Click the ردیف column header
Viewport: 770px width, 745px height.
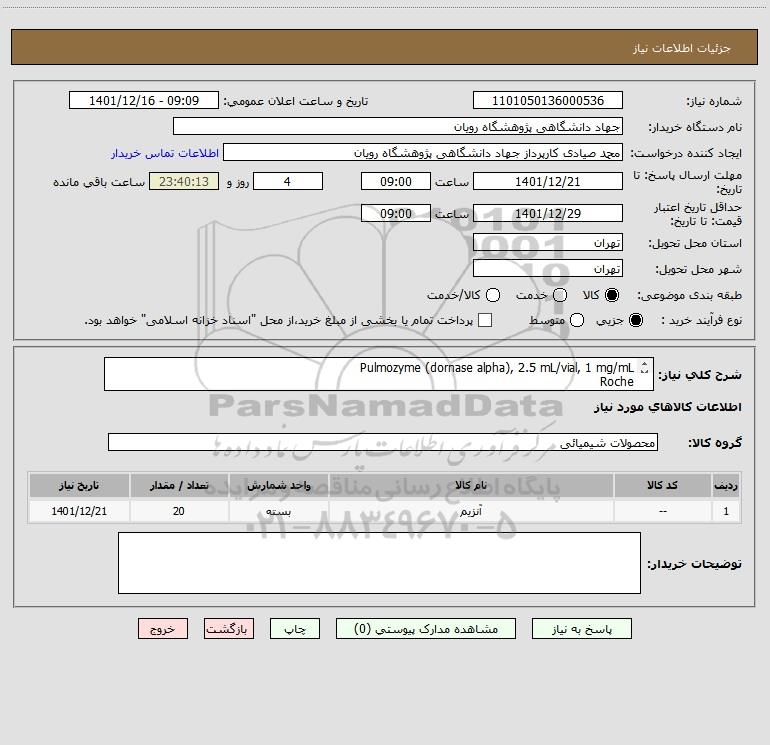pos(726,485)
